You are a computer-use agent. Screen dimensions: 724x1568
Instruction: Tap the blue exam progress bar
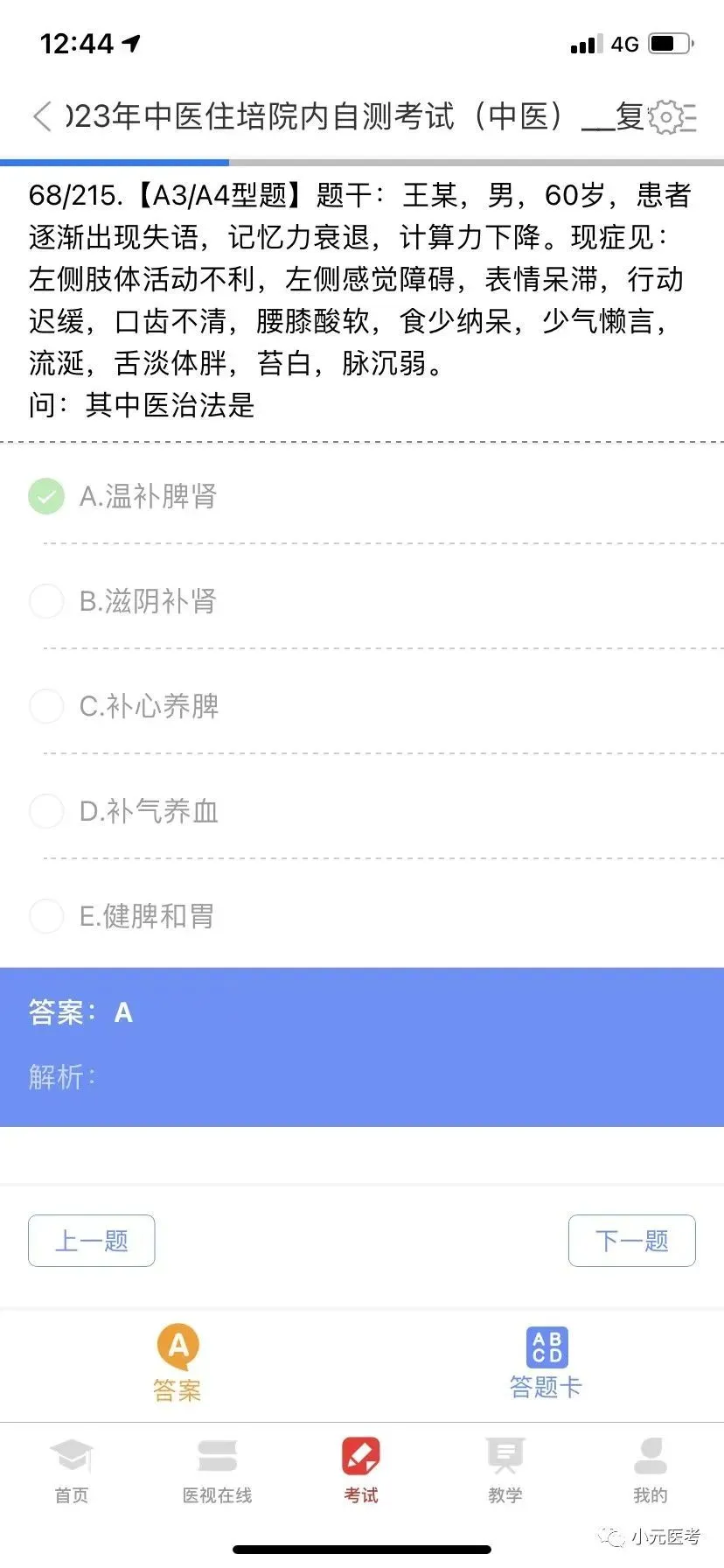coord(115,163)
